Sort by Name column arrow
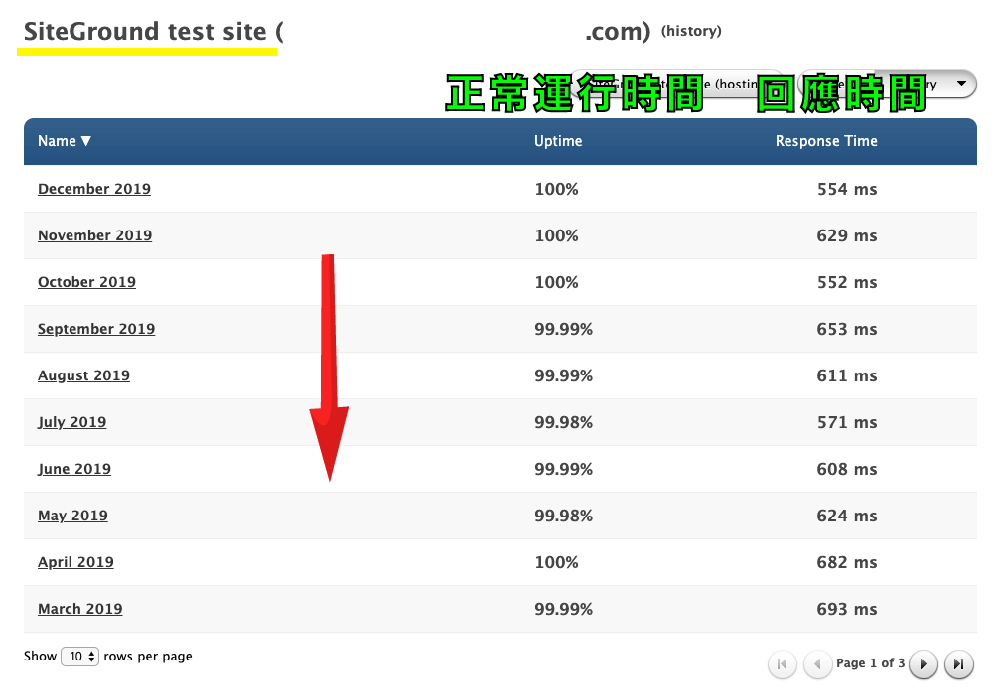The width and height of the screenshot is (1000, 696). (x=85, y=141)
